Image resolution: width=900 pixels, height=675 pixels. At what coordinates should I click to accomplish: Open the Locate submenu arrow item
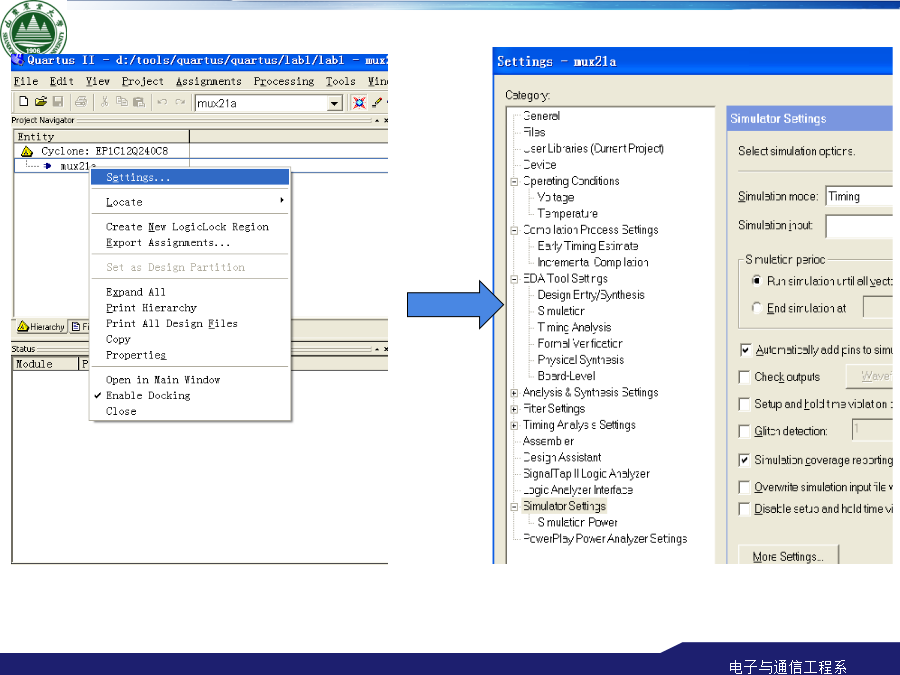[190, 202]
